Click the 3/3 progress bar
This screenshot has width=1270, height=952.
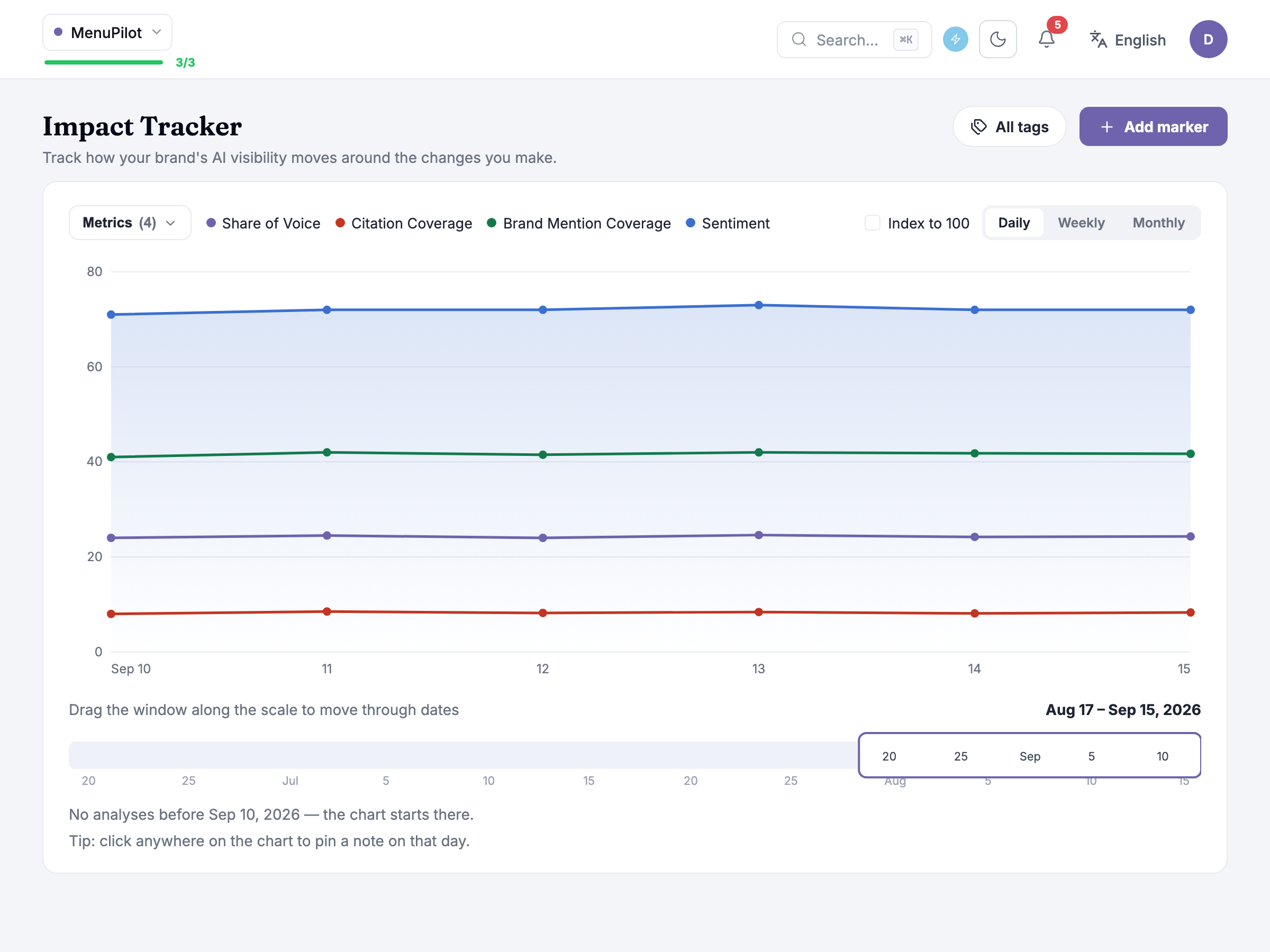point(104,62)
